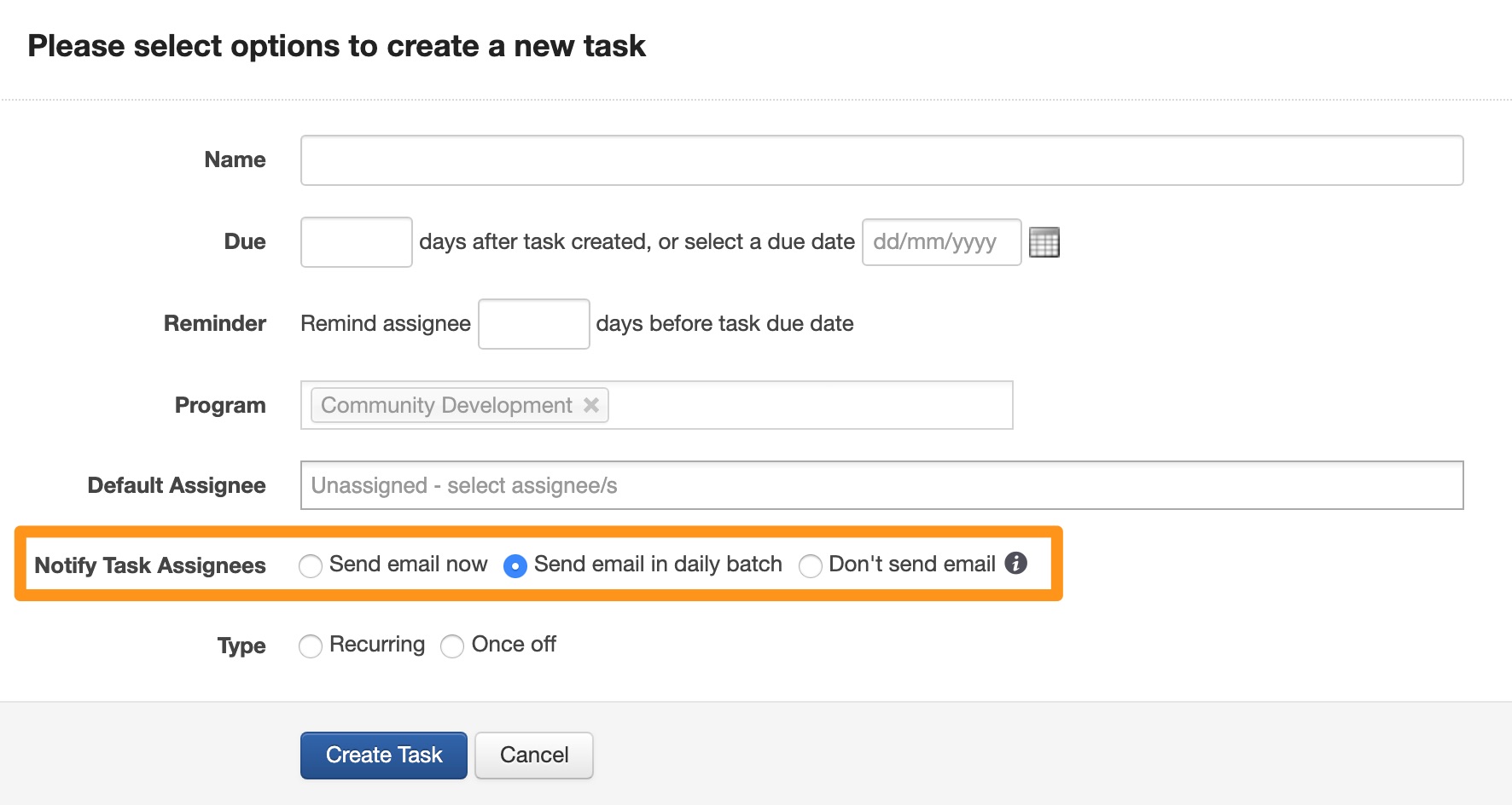Click the Default Assignee label

tap(177, 485)
